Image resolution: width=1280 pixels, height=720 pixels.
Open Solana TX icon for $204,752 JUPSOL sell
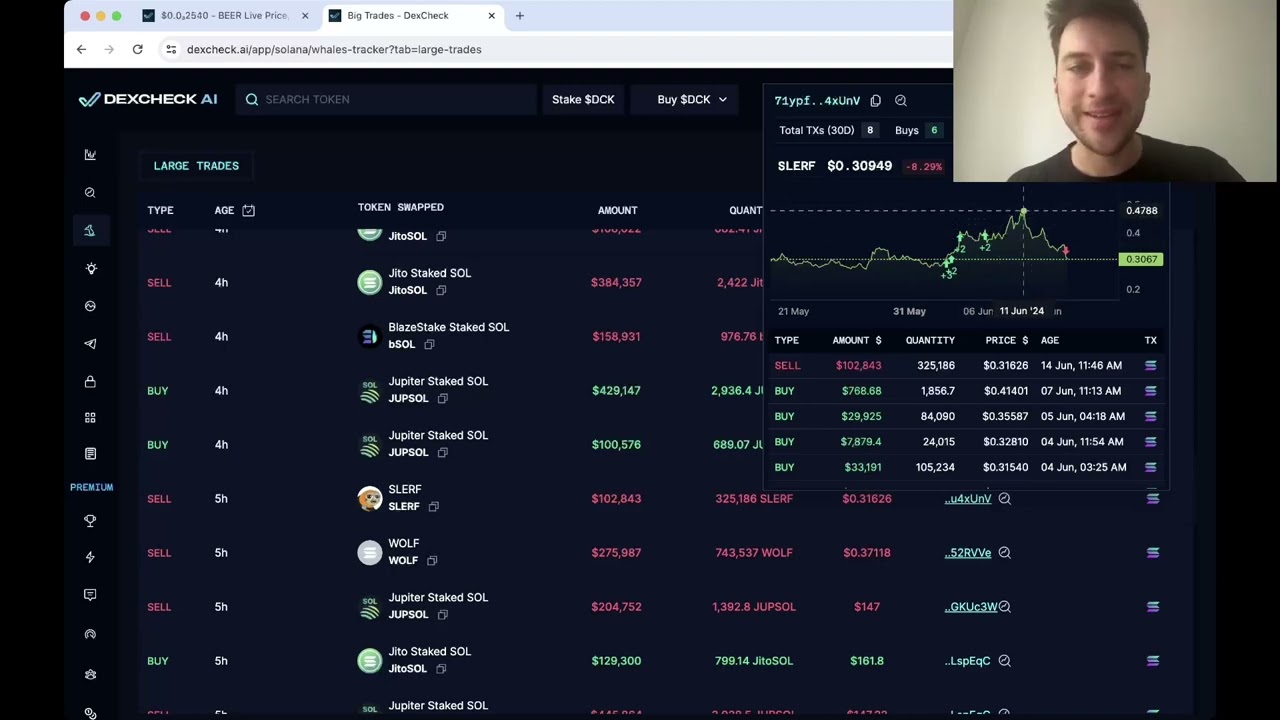1153,606
